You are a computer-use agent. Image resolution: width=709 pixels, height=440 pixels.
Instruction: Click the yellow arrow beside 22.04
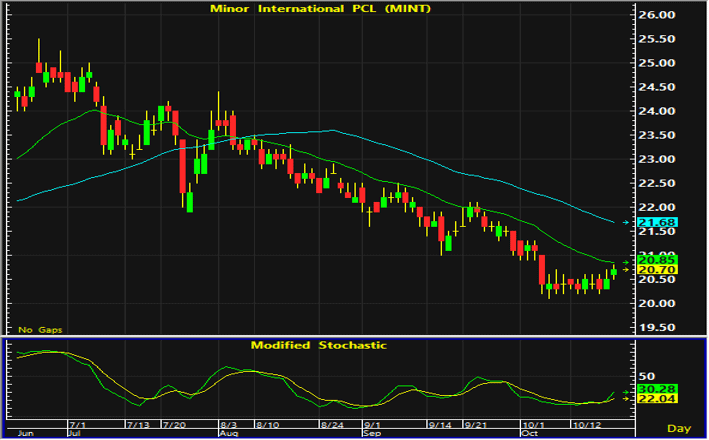(x=626, y=399)
